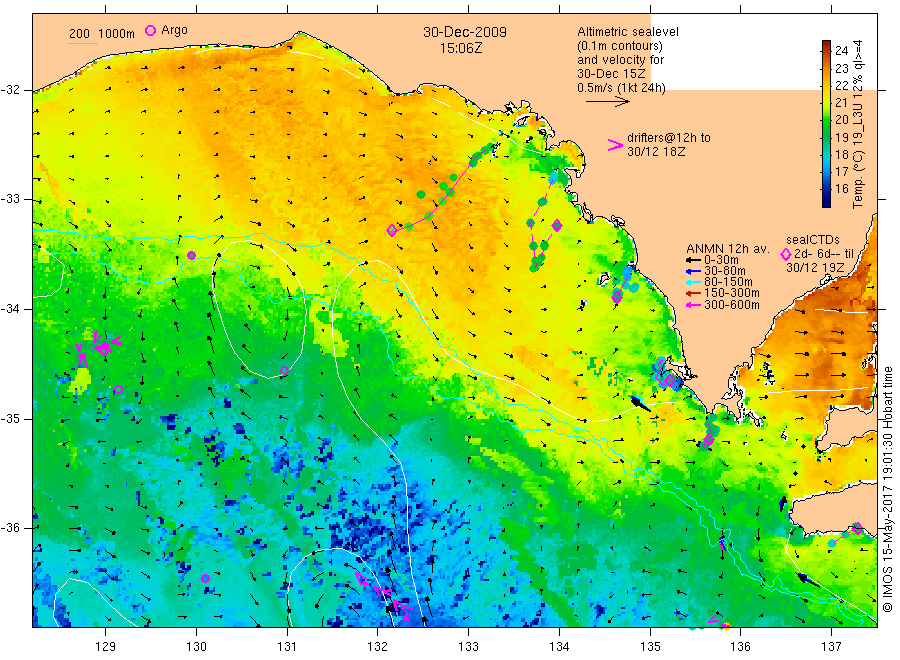
Task: Click the sealCTDs magenta diamond legend symbol
Action: [x=786, y=254]
